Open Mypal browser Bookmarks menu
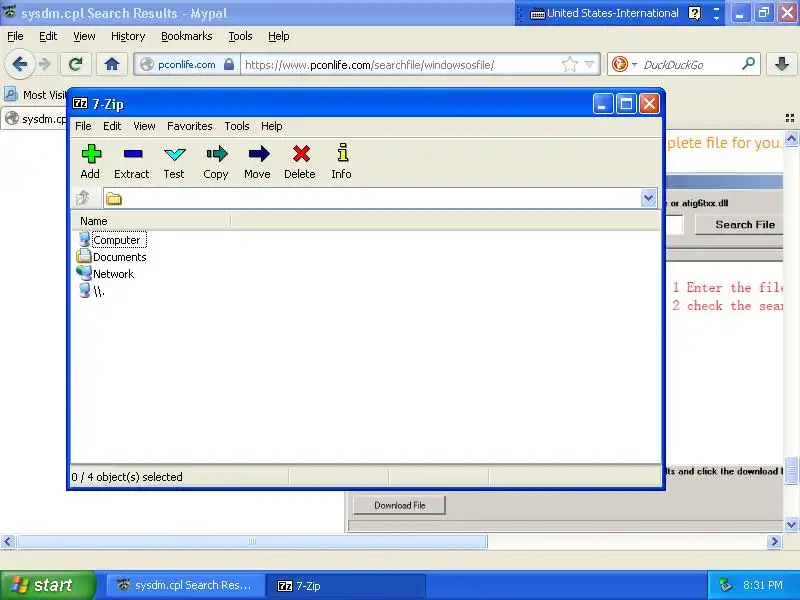800x600 pixels. click(x=186, y=36)
